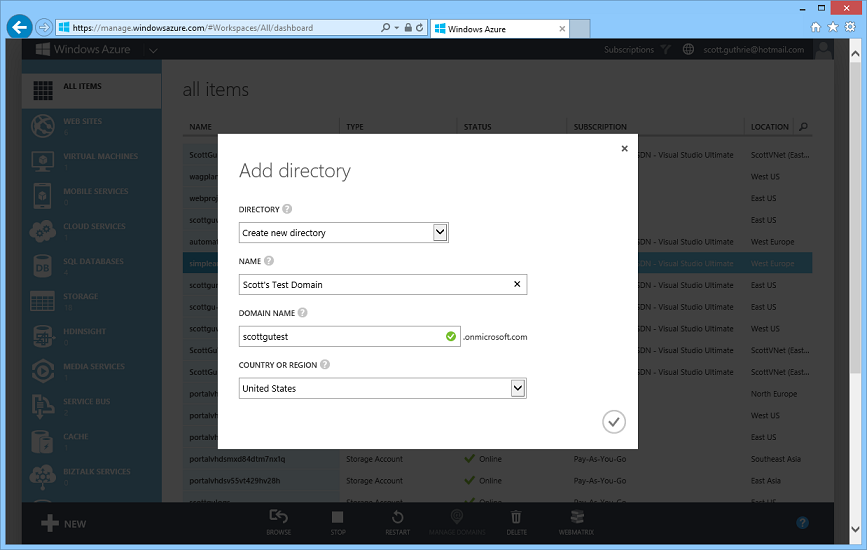This screenshot has width=867, height=550.
Task: Open Virtual Machines in sidebar
Action: pyautogui.click(x=91, y=161)
